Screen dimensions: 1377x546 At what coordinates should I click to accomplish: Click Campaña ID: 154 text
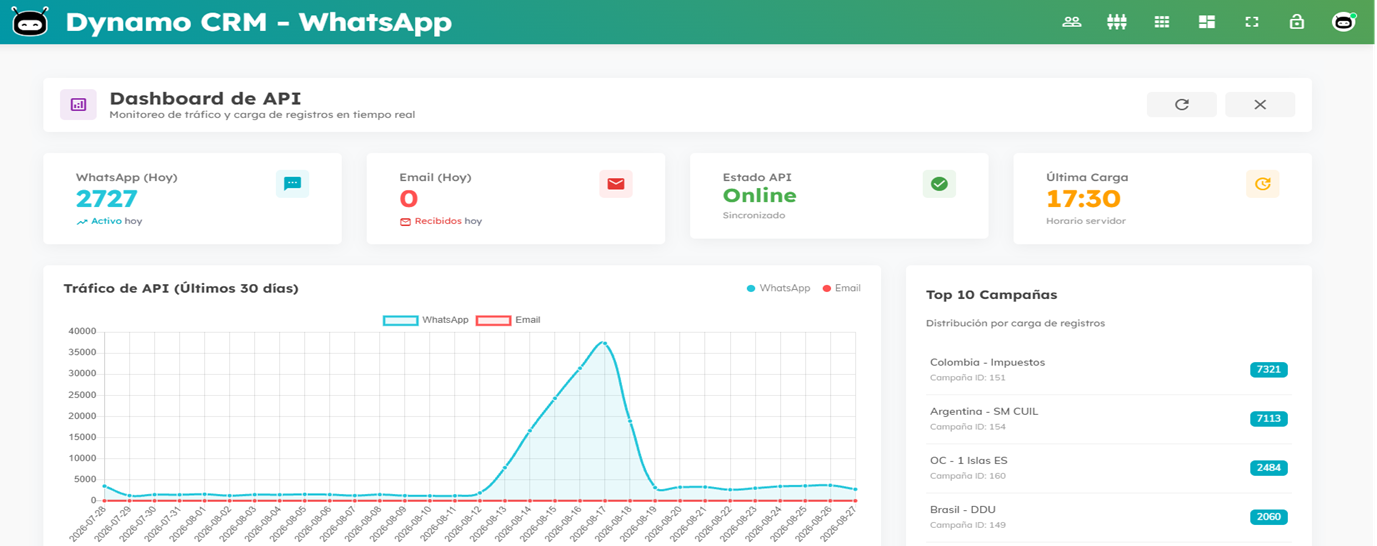pos(968,427)
